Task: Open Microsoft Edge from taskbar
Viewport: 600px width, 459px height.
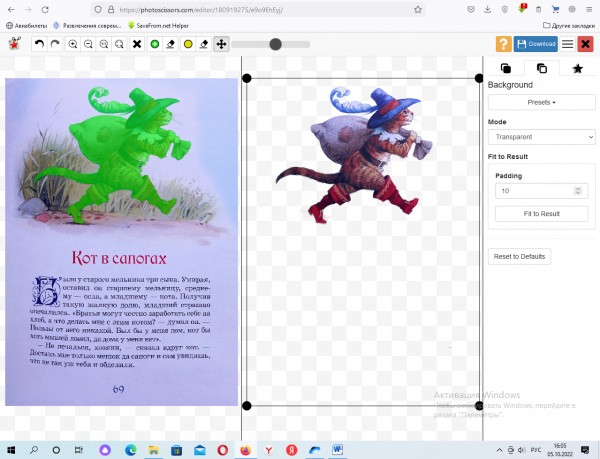Action: [x=130, y=450]
